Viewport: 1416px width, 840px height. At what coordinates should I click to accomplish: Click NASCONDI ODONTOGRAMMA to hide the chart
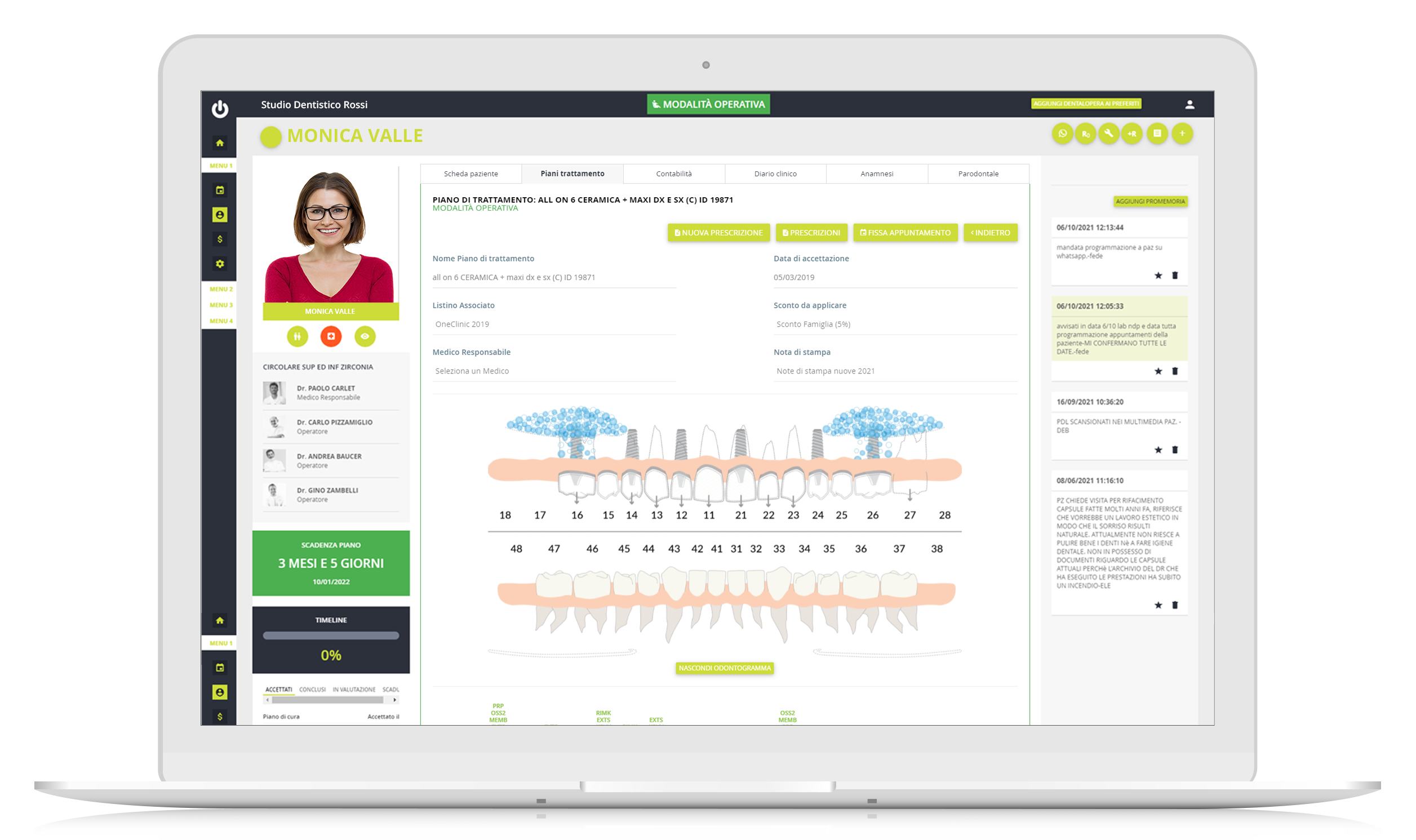point(725,669)
